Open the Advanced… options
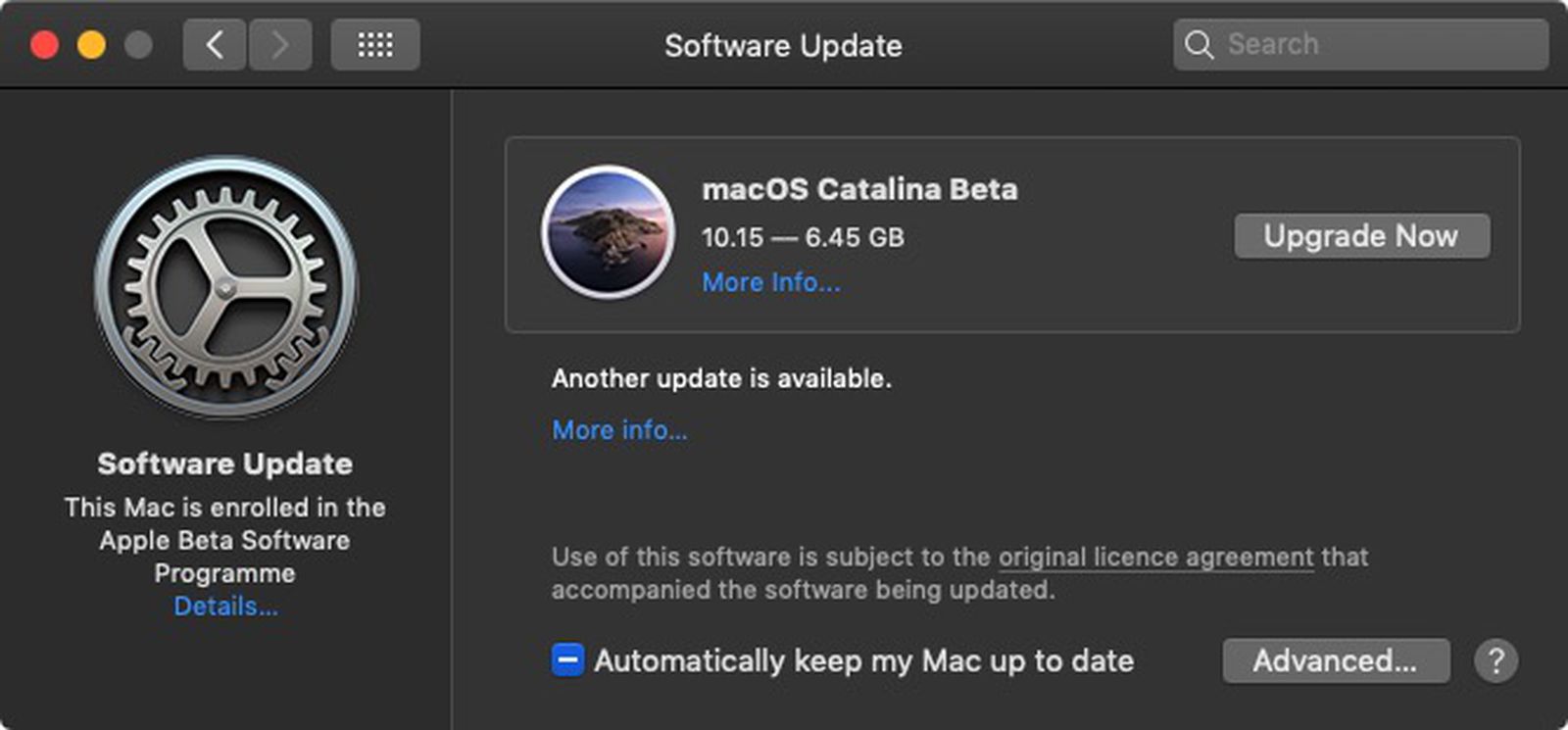 (1335, 661)
